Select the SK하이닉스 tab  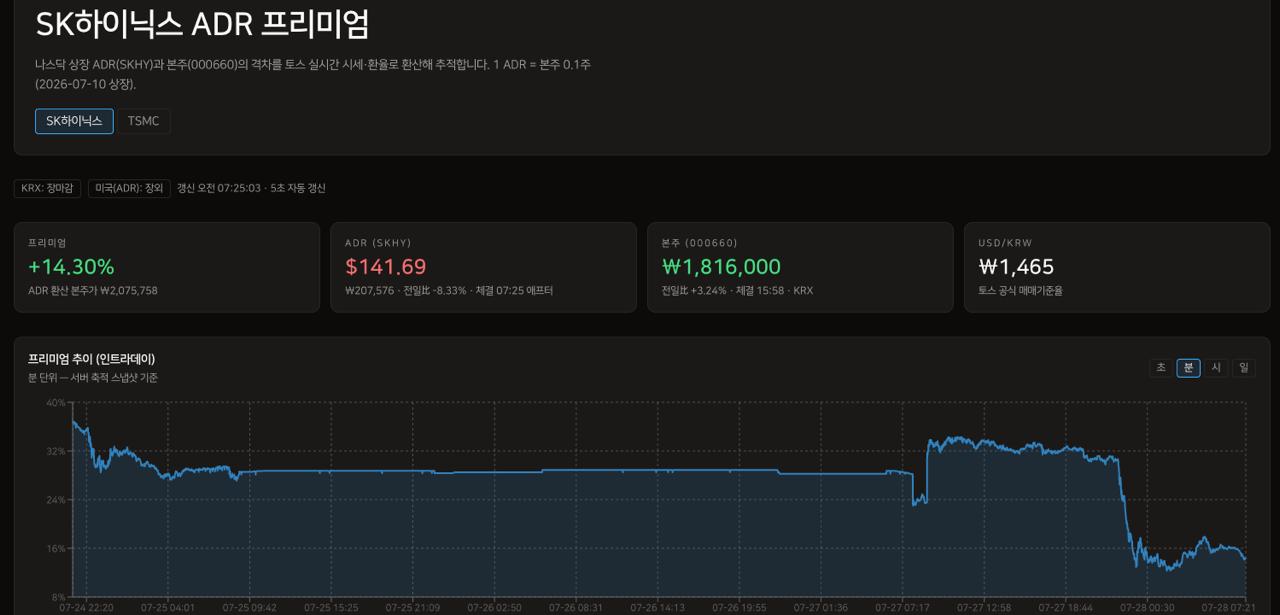[74, 121]
